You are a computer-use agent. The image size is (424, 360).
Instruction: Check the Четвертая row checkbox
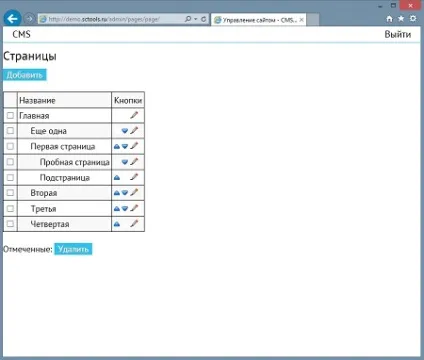click(10, 224)
